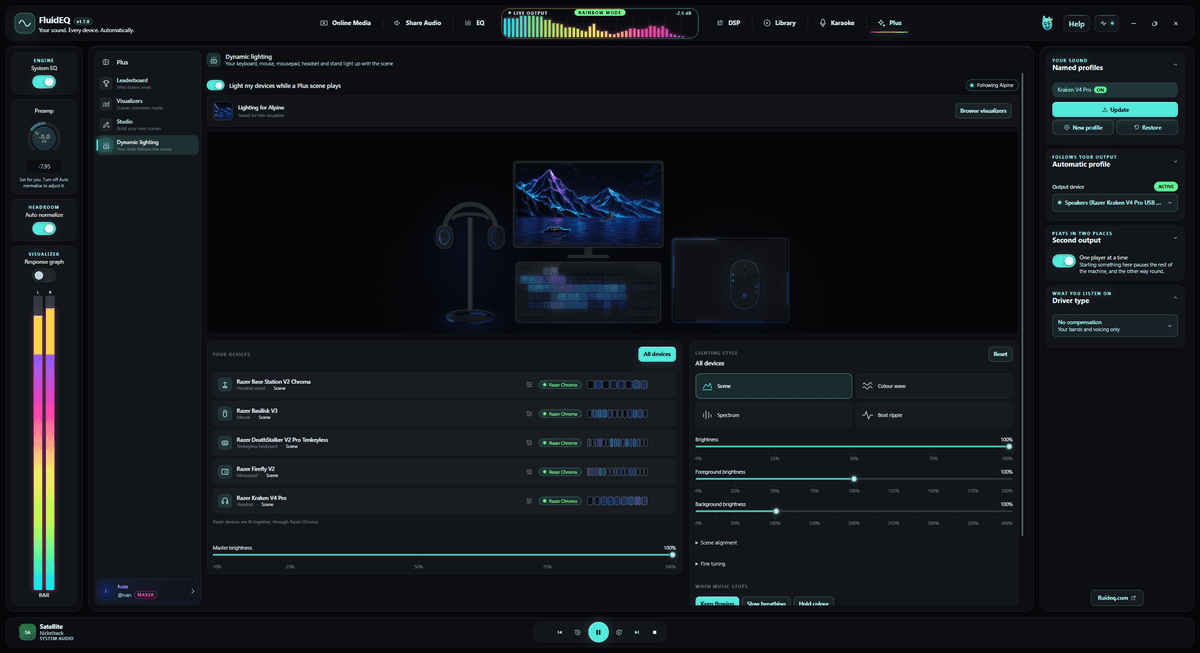Select the Beat ripple lighting style
Image resolution: width=1200 pixels, height=653 pixels.
pyautogui.click(x=934, y=415)
